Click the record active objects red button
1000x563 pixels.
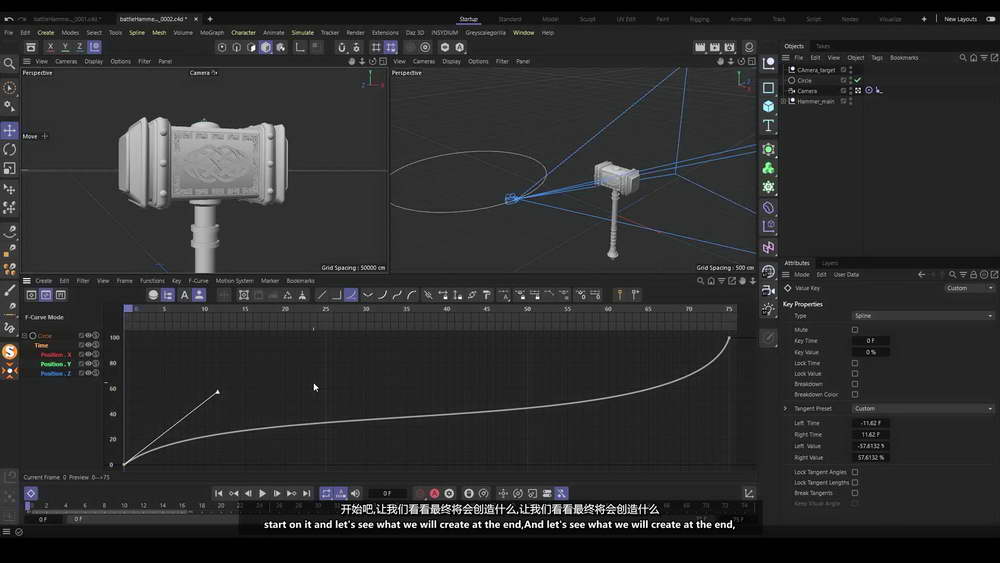click(420, 494)
